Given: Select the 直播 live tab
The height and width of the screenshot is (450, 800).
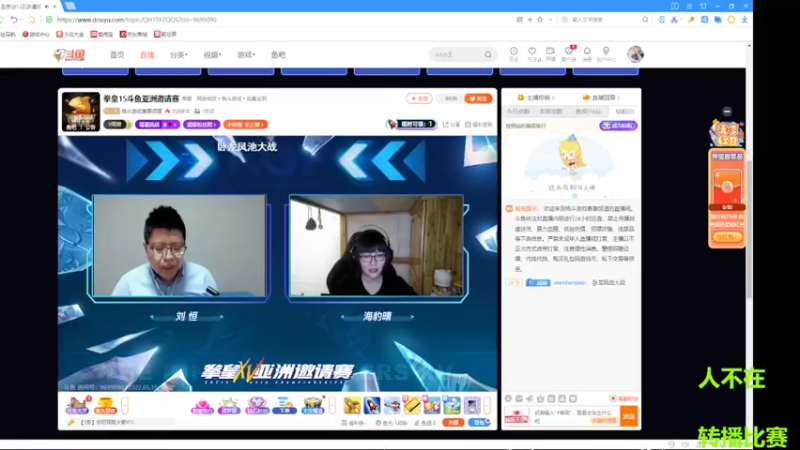Looking at the screenshot, I should click(x=147, y=55).
